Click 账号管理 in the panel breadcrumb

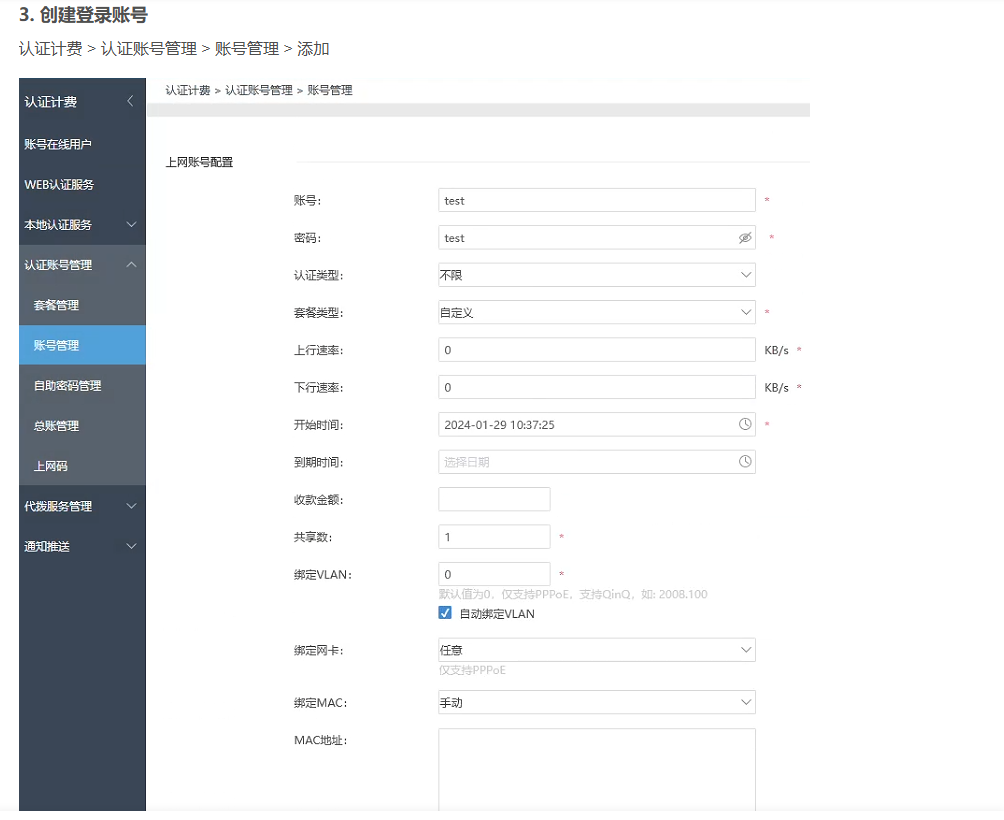[330, 90]
